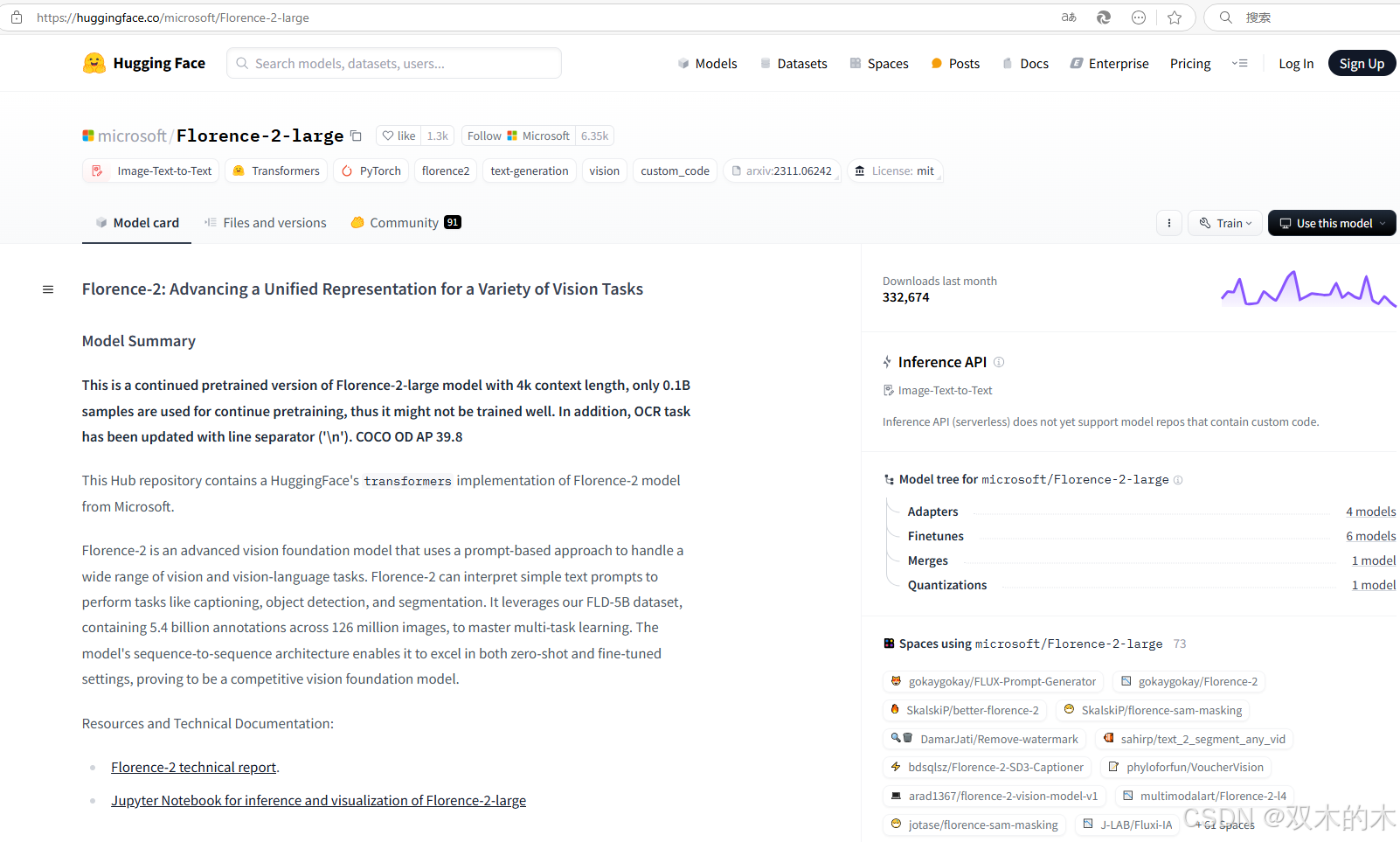Open DamarJati/Remove-watermark space

[x=984, y=739]
